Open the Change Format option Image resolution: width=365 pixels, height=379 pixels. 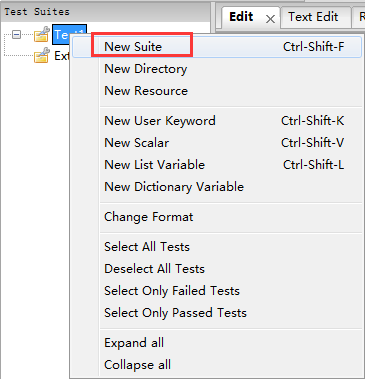coord(217,217)
